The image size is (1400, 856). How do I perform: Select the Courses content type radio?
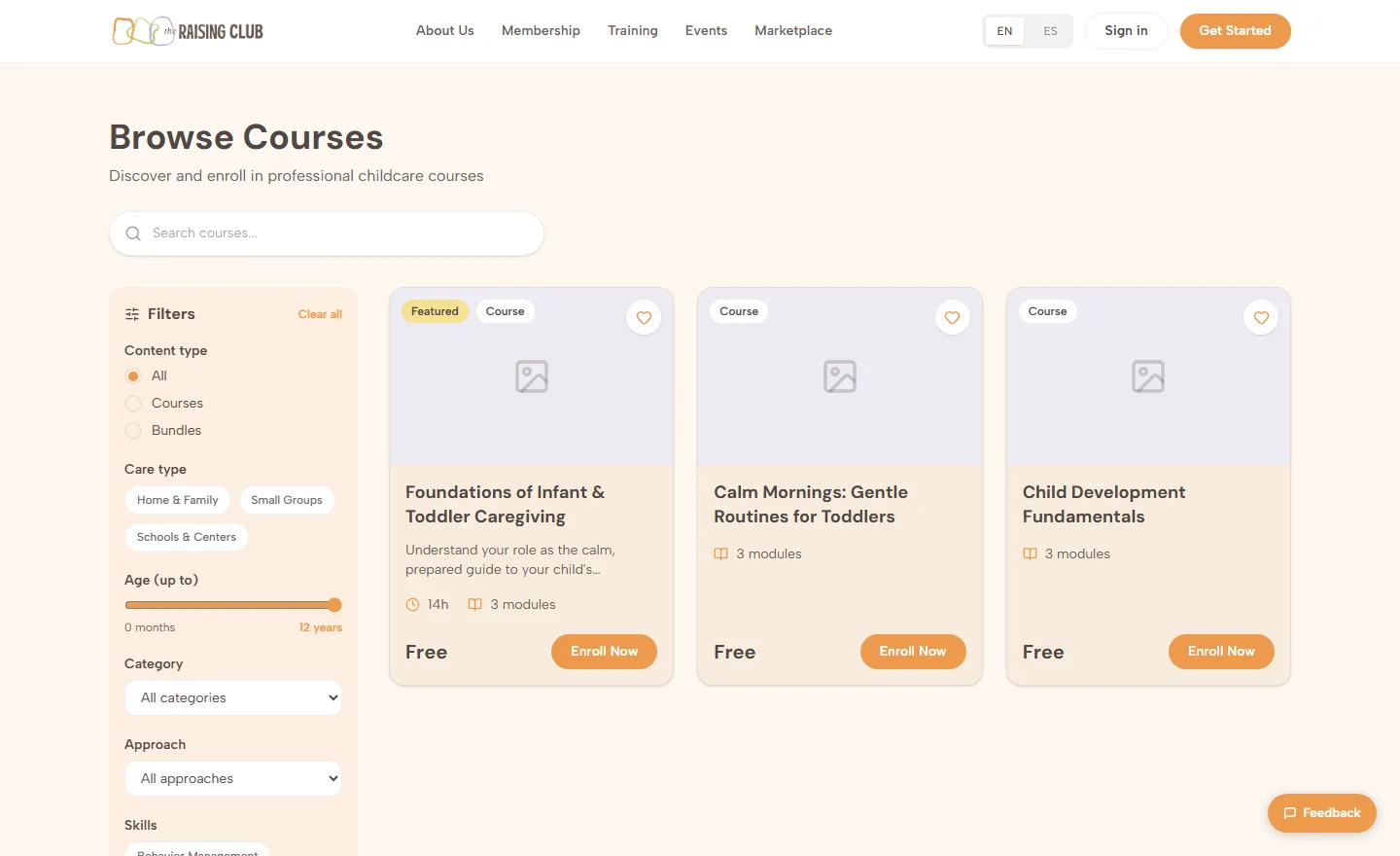click(x=133, y=404)
